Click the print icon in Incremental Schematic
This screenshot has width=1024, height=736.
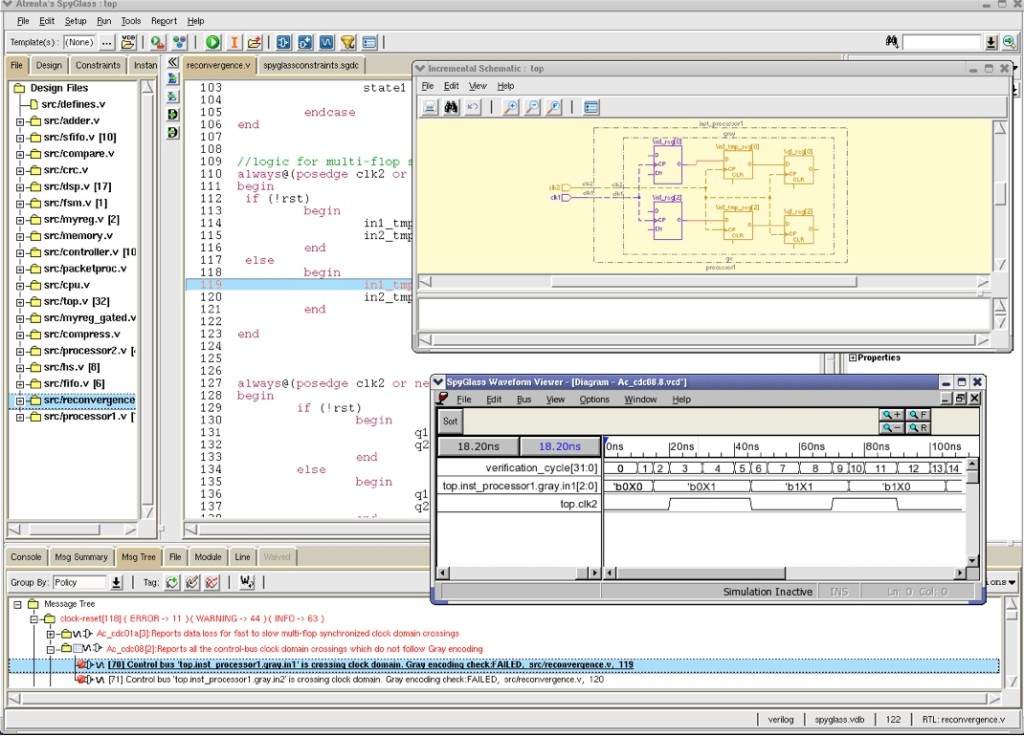tap(430, 107)
